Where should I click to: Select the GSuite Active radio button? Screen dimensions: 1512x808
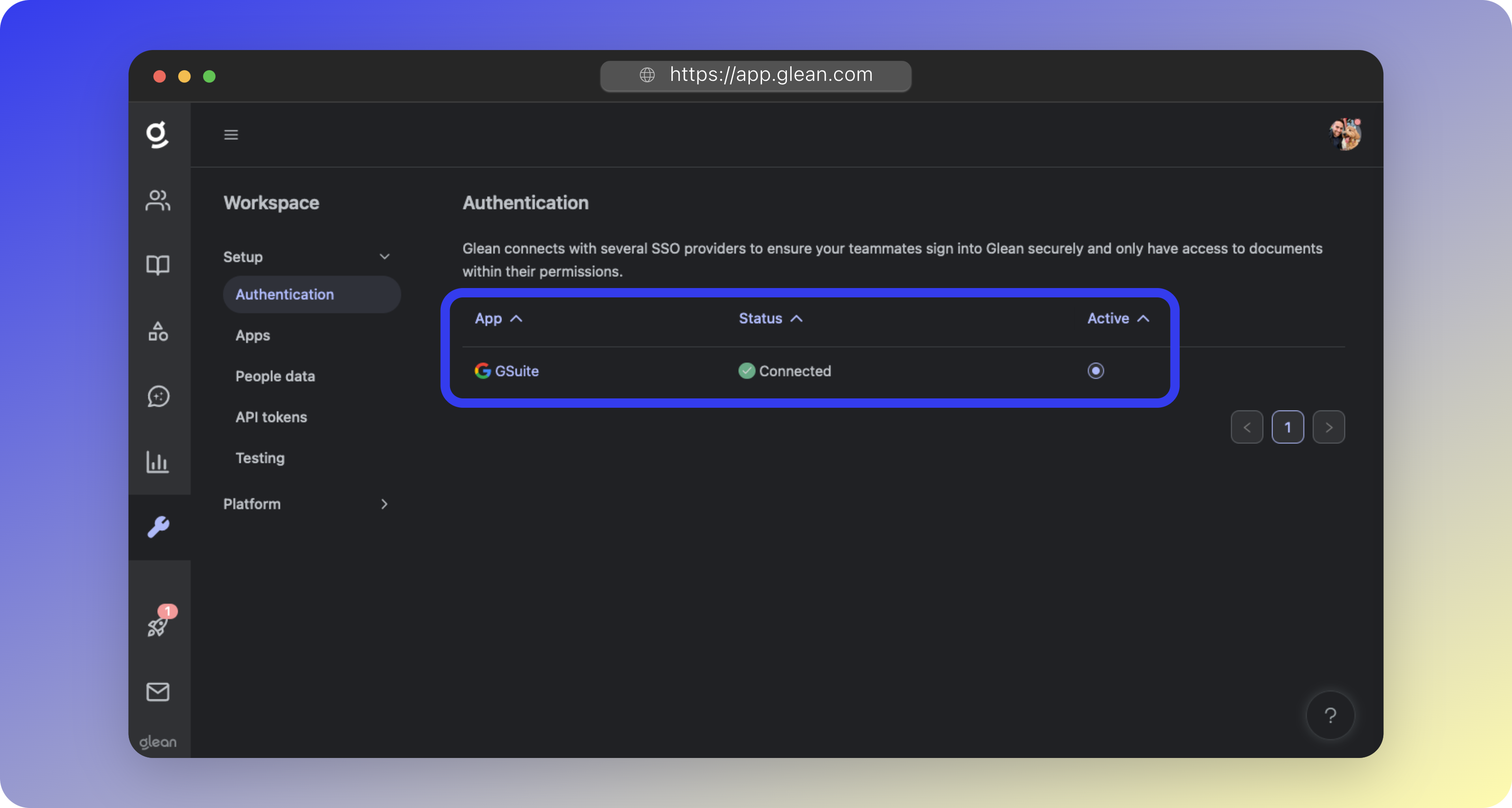[1095, 371]
